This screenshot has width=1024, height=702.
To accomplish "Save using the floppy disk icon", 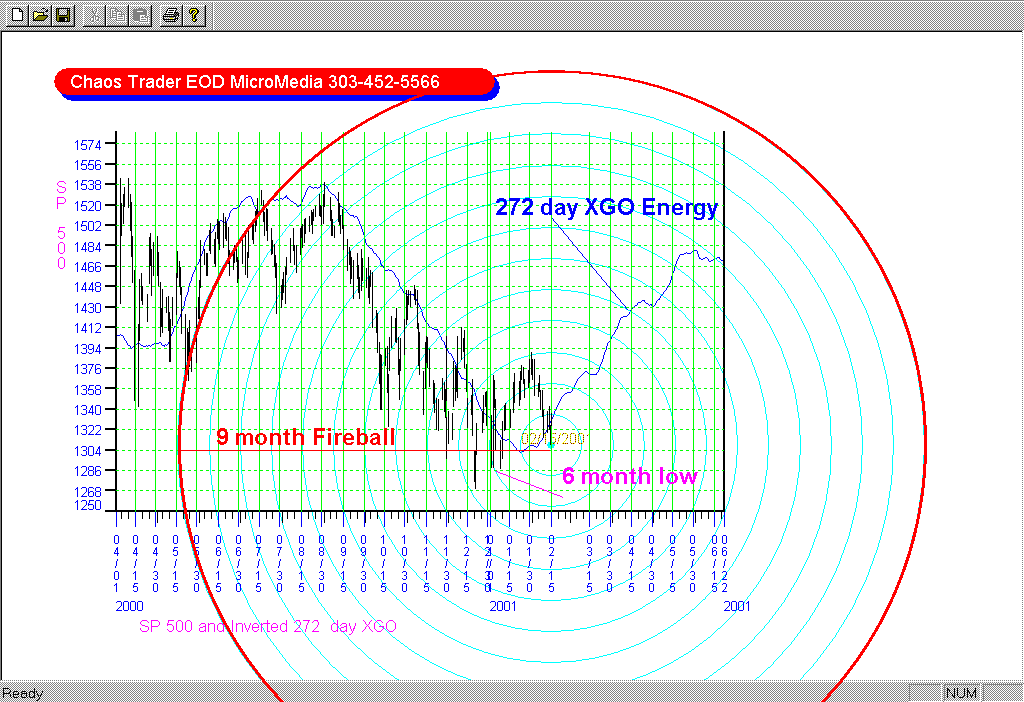I will (x=63, y=14).
